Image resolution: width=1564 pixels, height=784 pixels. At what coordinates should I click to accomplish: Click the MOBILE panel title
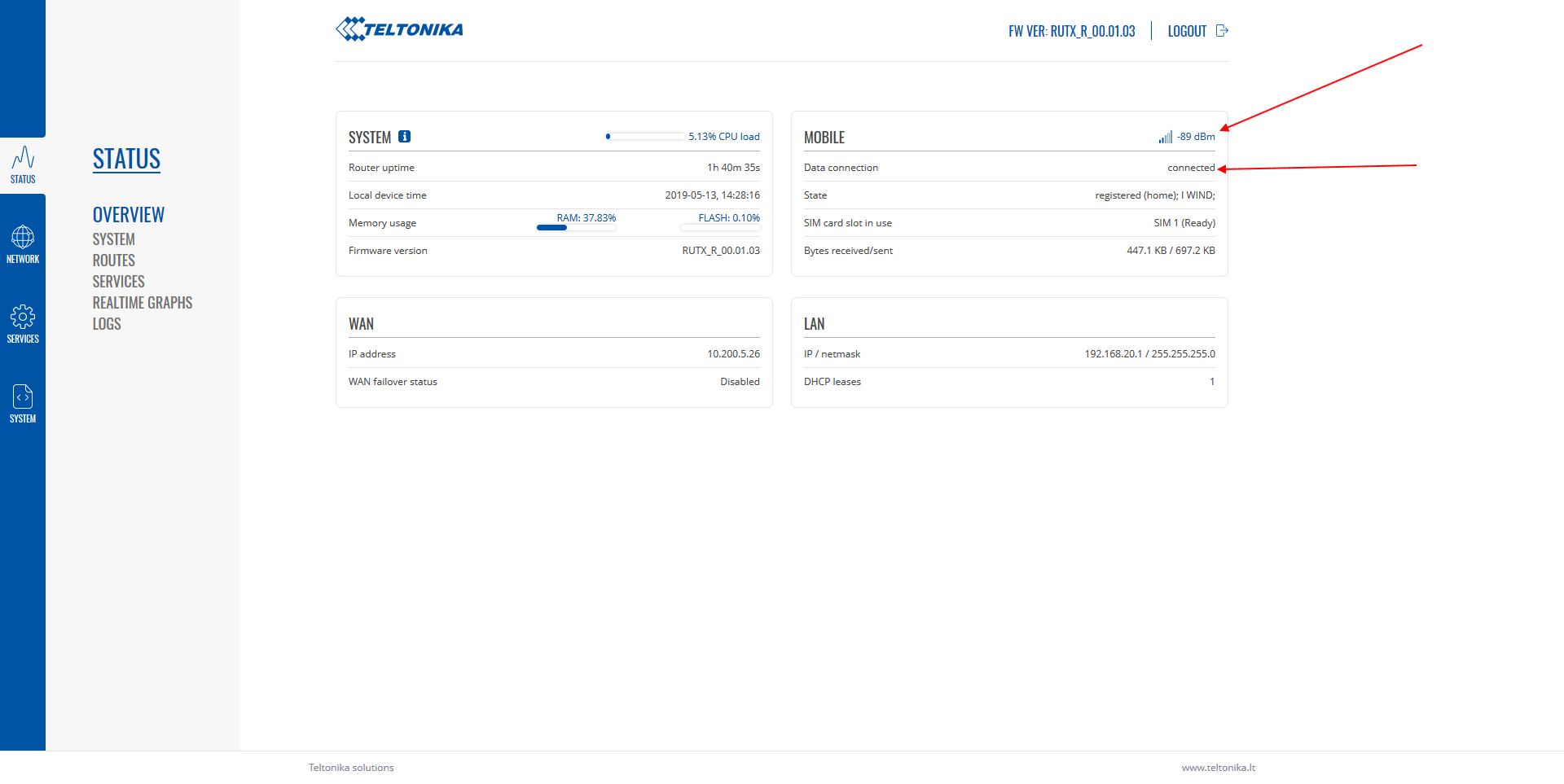[x=824, y=138]
